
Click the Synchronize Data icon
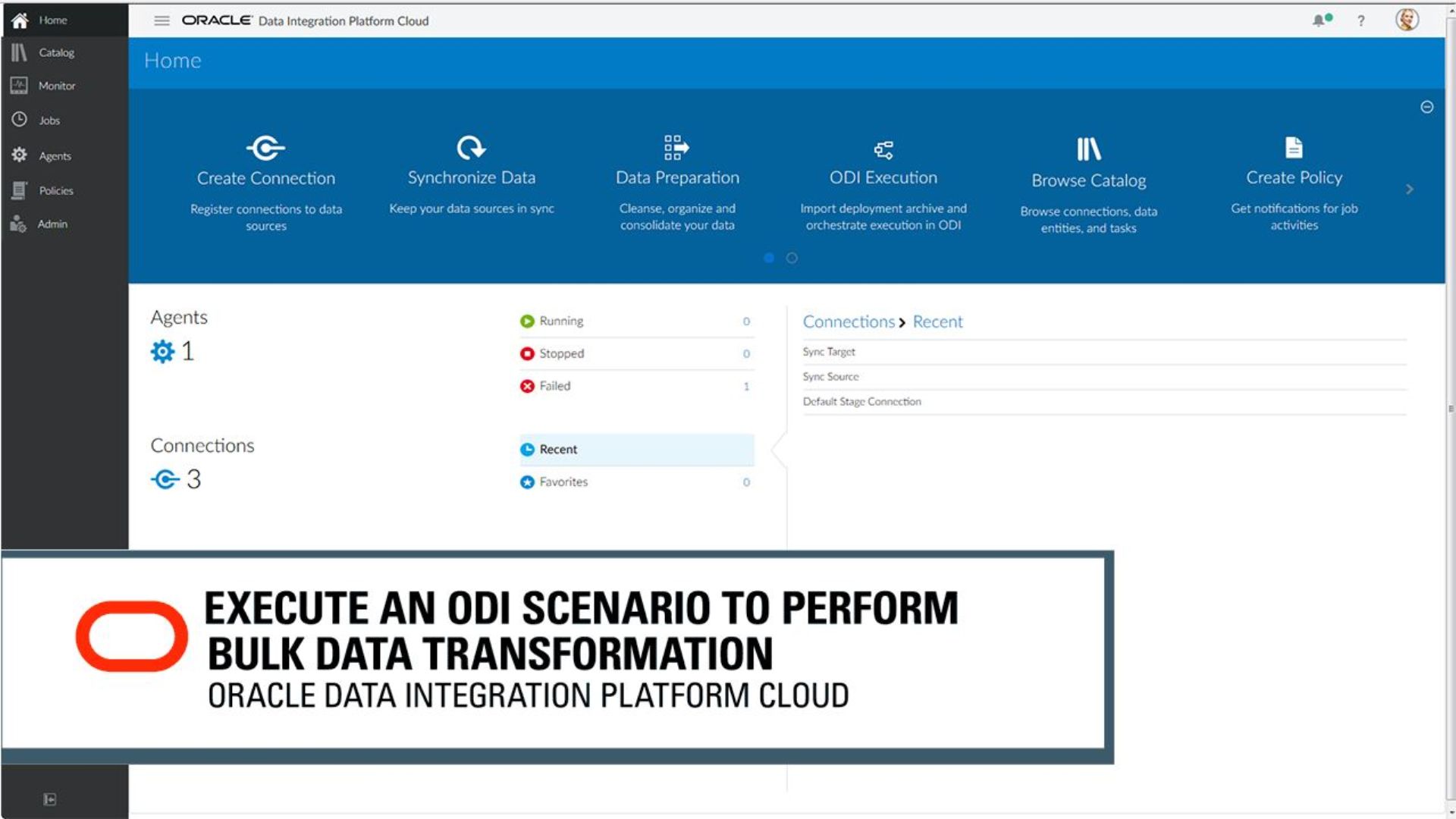coord(471,147)
